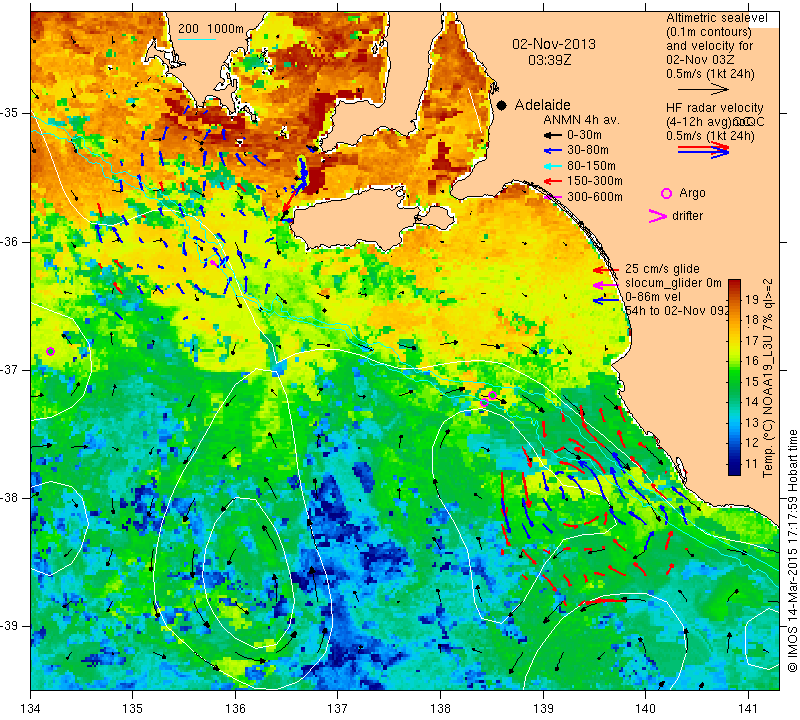The height and width of the screenshot is (720, 800).
Task: Click the red 150-300m legend arrow
Action: [x=553, y=181]
